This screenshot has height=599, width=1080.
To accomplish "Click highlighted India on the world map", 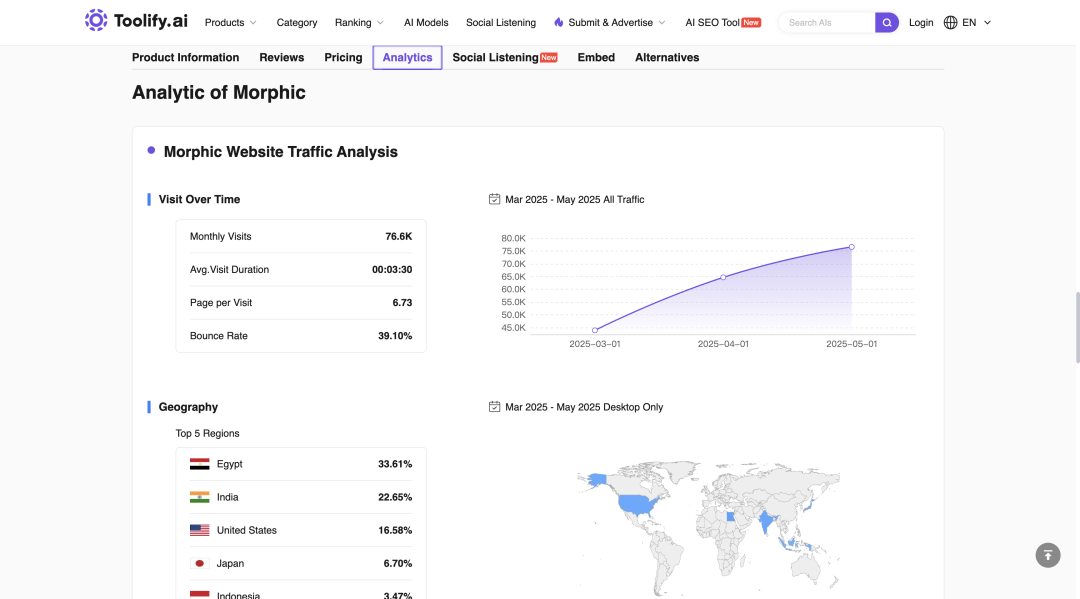I will (x=766, y=521).
